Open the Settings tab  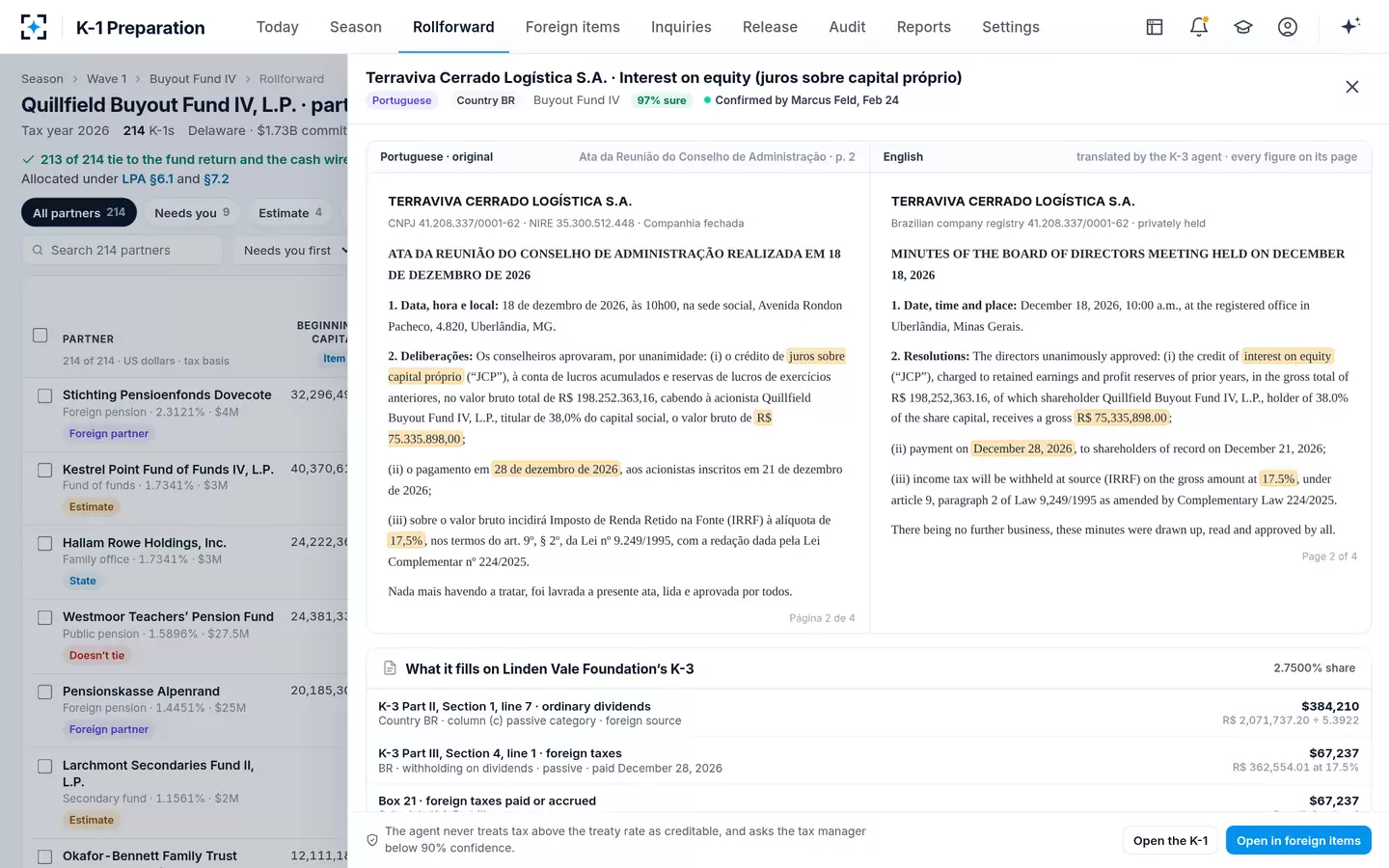tap(1011, 27)
